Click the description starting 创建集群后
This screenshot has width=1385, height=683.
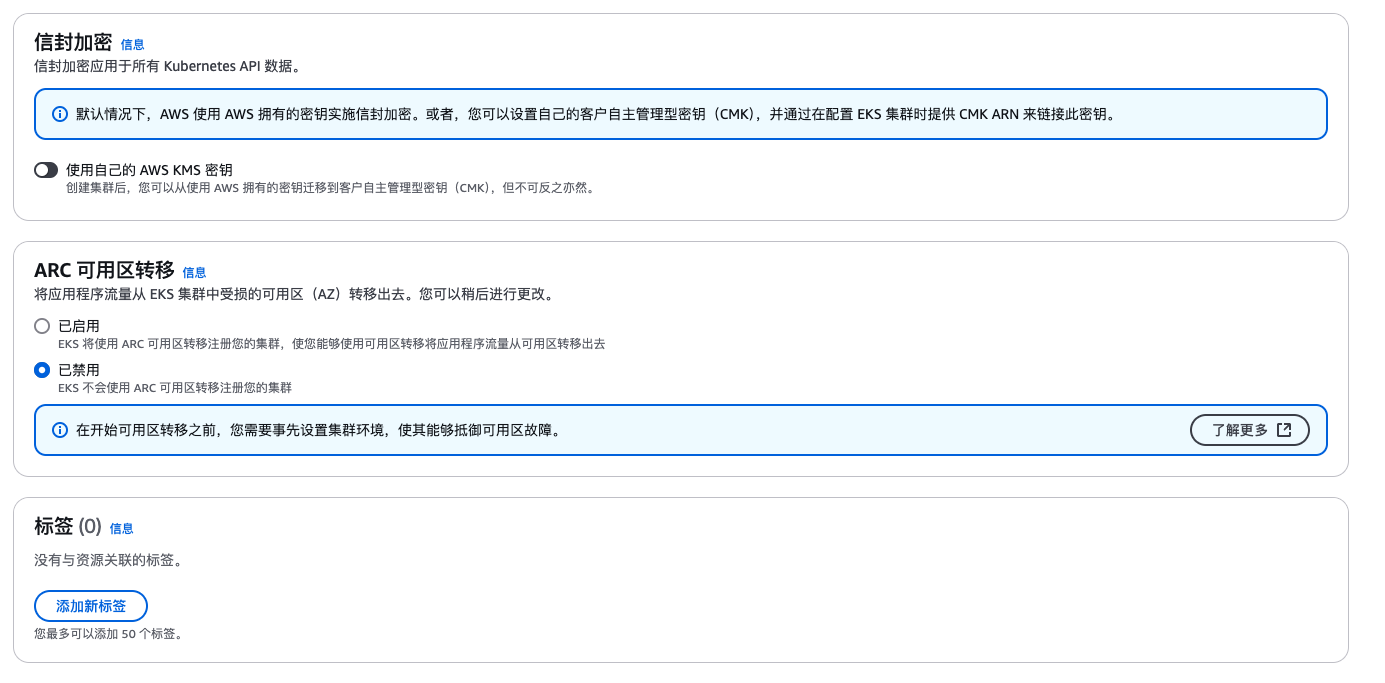pyautogui.click(x=330, y=188)
